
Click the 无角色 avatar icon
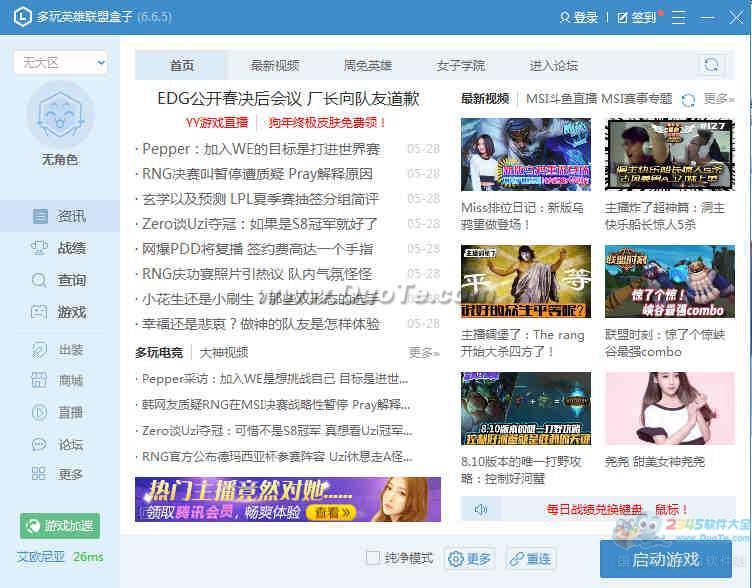tap(60, 115)
